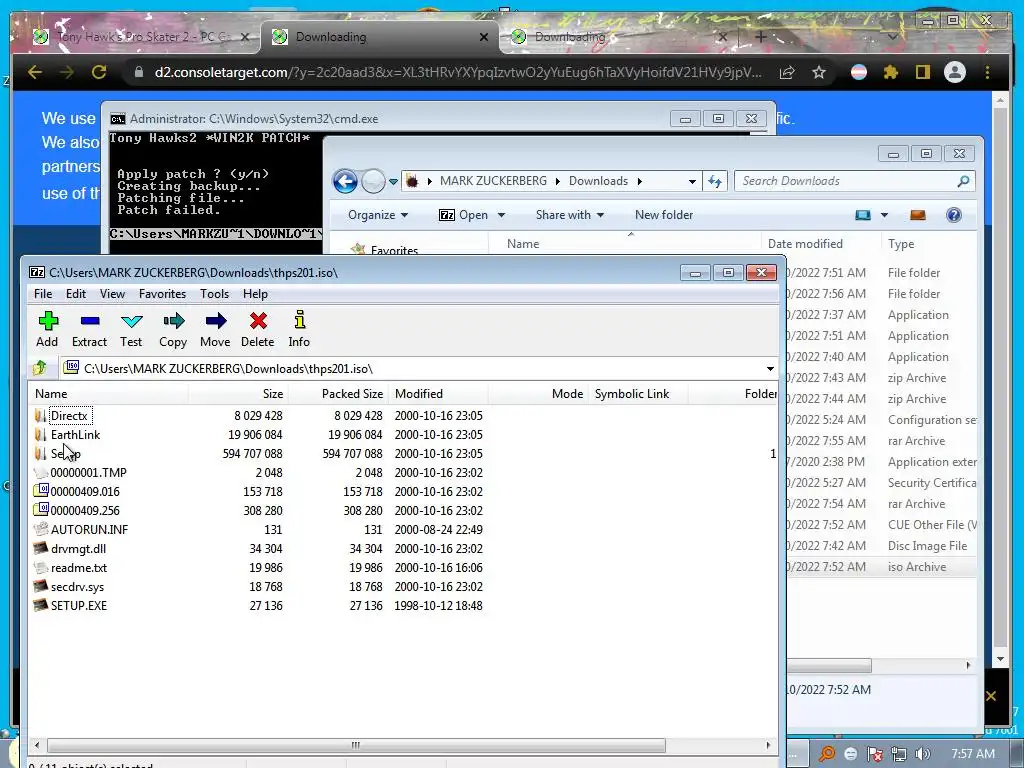
Task: Select the Directx folder in 7-Zip
Action: [x=69, y=415]
